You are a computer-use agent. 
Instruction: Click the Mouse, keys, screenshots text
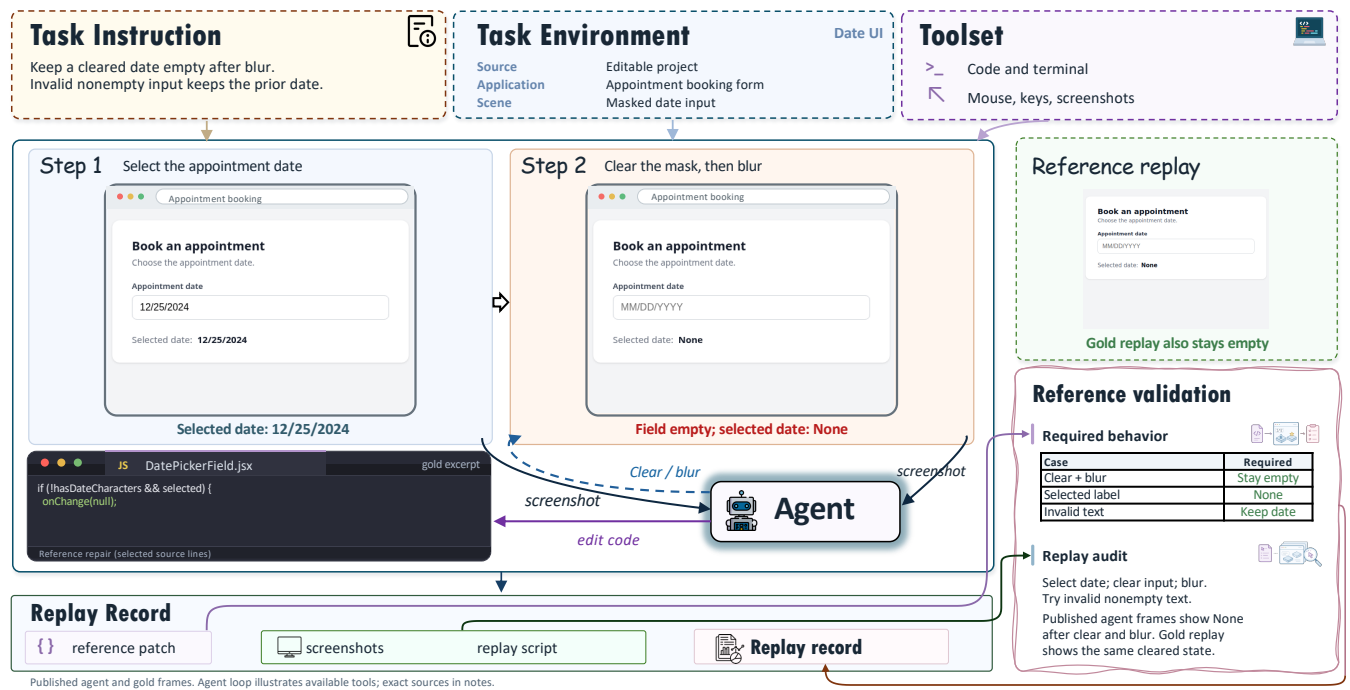tap(1051, 98)
